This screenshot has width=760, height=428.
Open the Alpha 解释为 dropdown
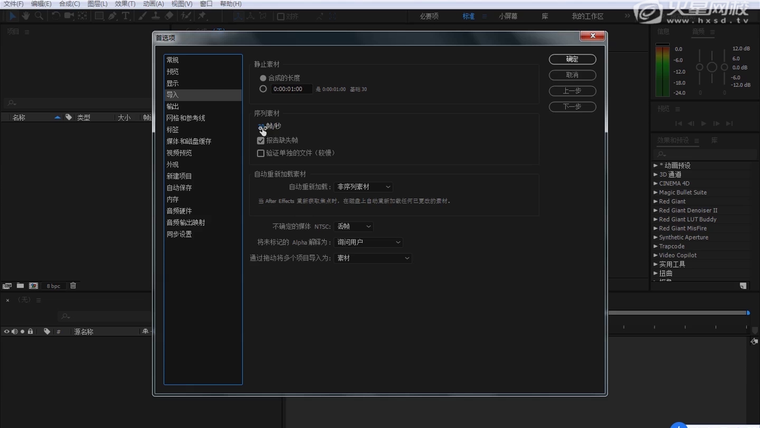click(x=369, y=242)
